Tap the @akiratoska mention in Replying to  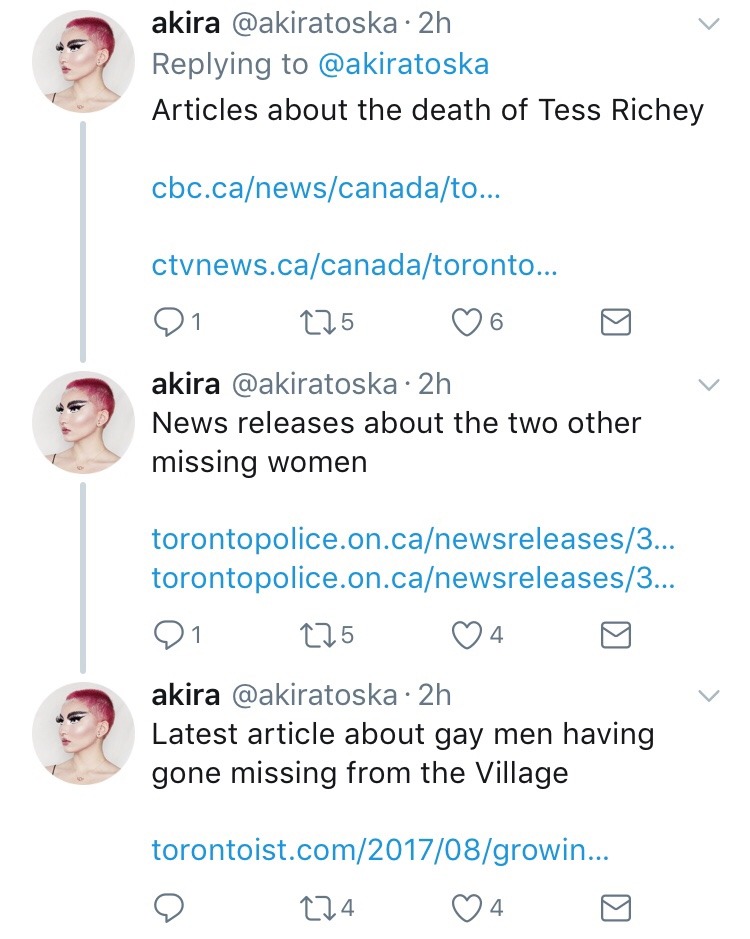(x=403, y=65)
